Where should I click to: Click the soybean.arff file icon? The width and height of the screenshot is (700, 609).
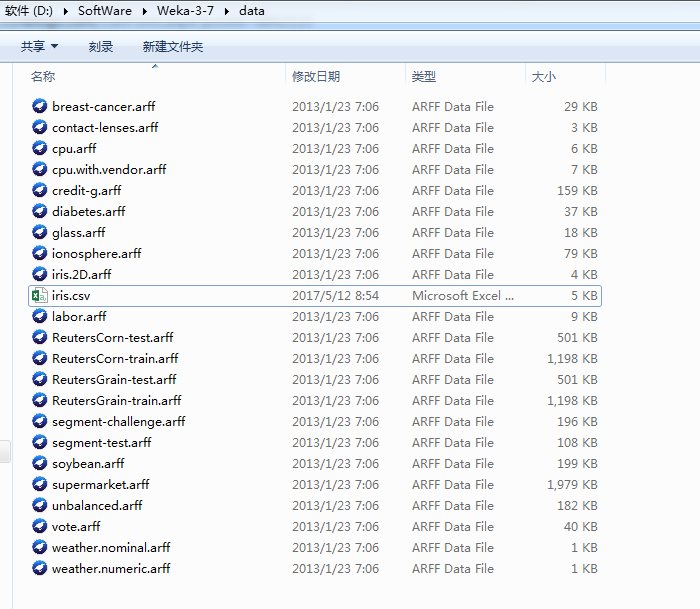pyautogui.click(x=40, y=463)
